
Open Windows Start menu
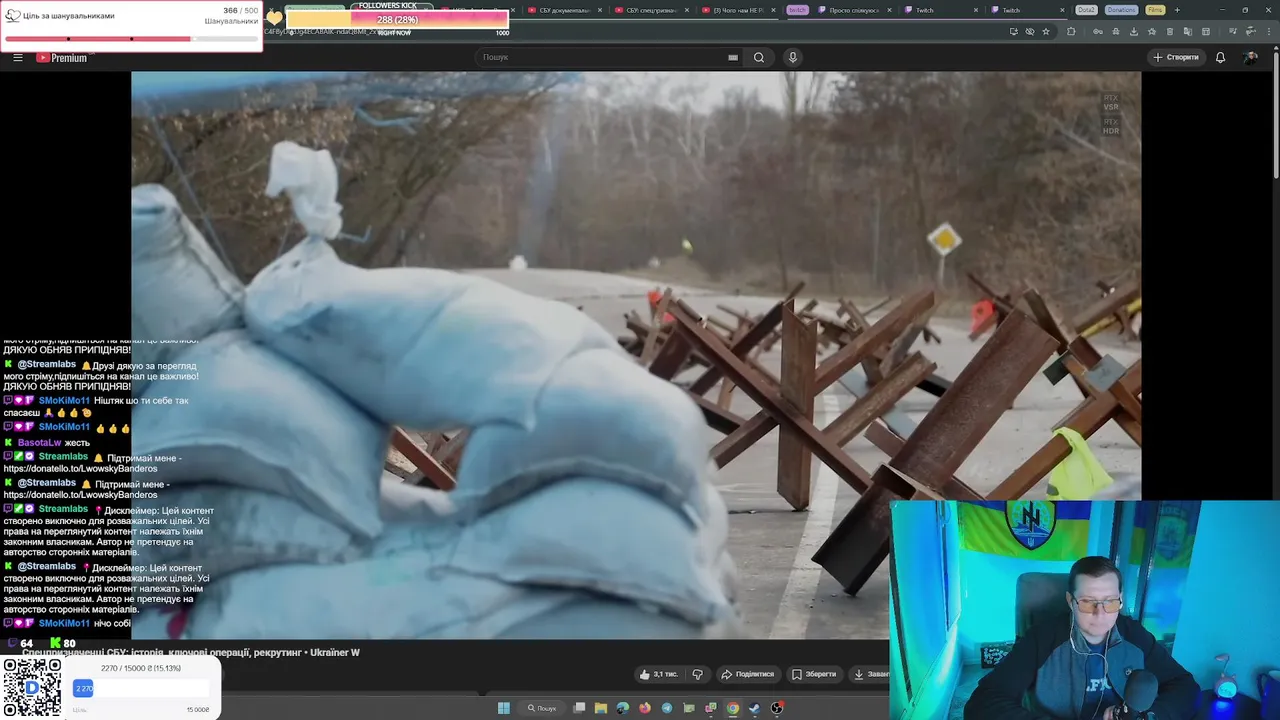(x=504, y=708)
